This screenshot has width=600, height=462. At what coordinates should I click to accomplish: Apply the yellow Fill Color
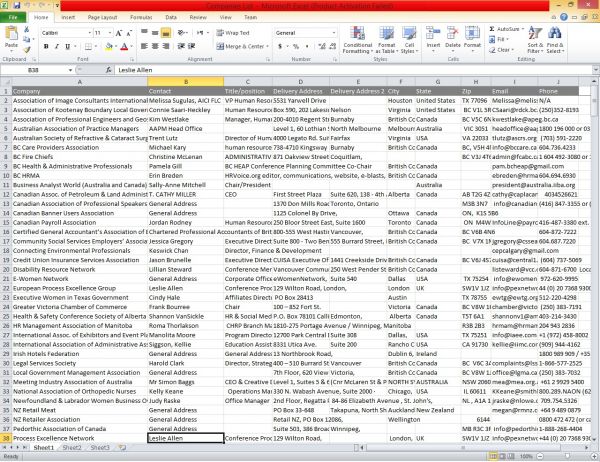[109, 46]
